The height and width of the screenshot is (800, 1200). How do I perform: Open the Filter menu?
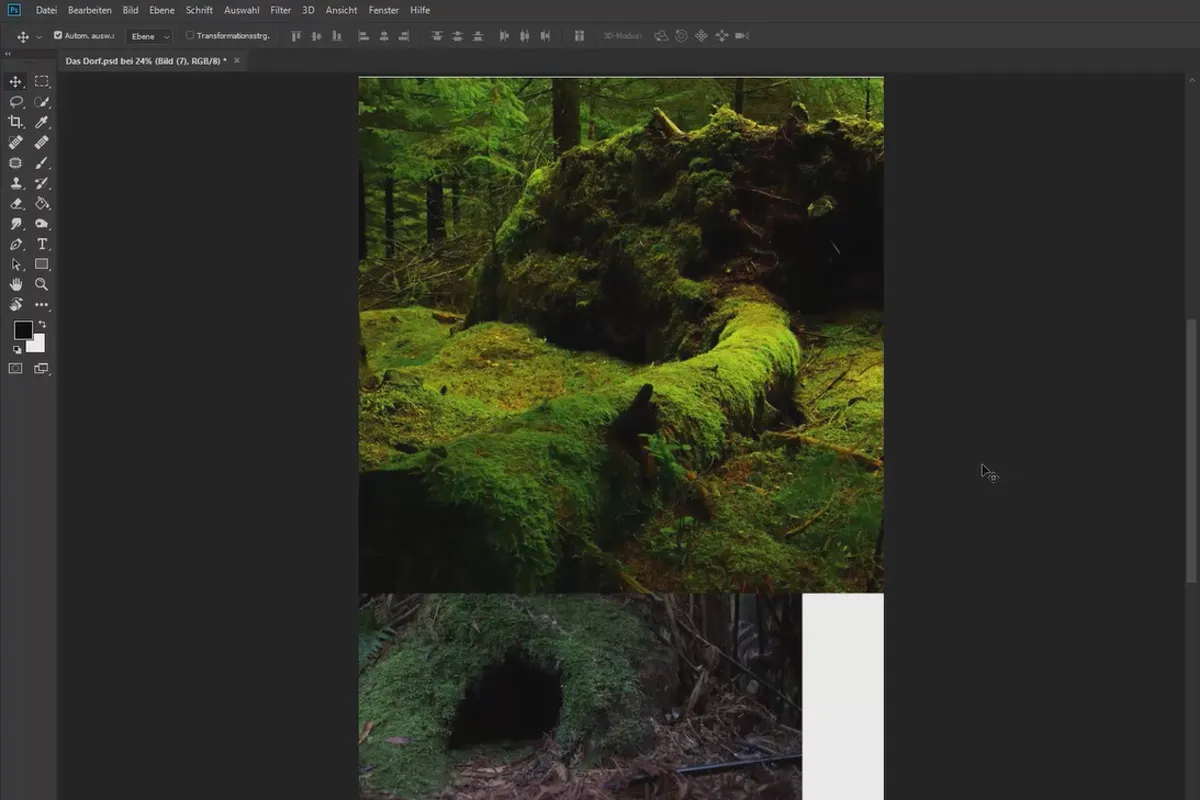point(280,10)
